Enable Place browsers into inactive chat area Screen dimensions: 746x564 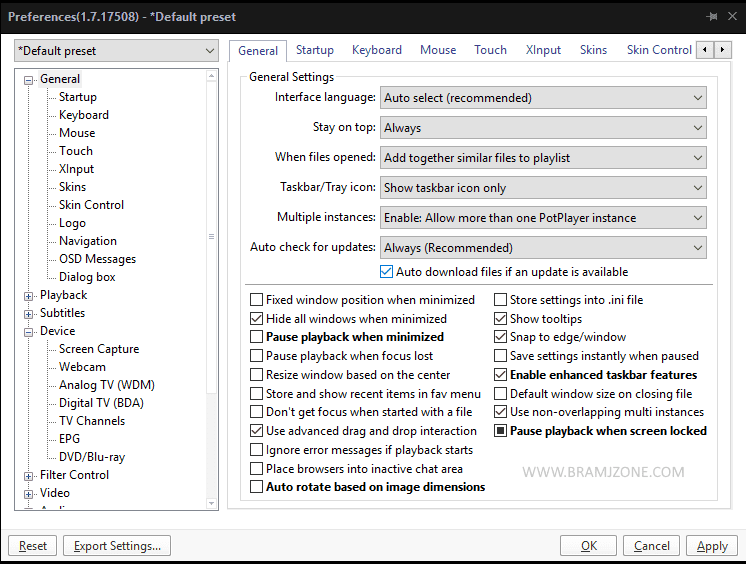click(256, 469)
